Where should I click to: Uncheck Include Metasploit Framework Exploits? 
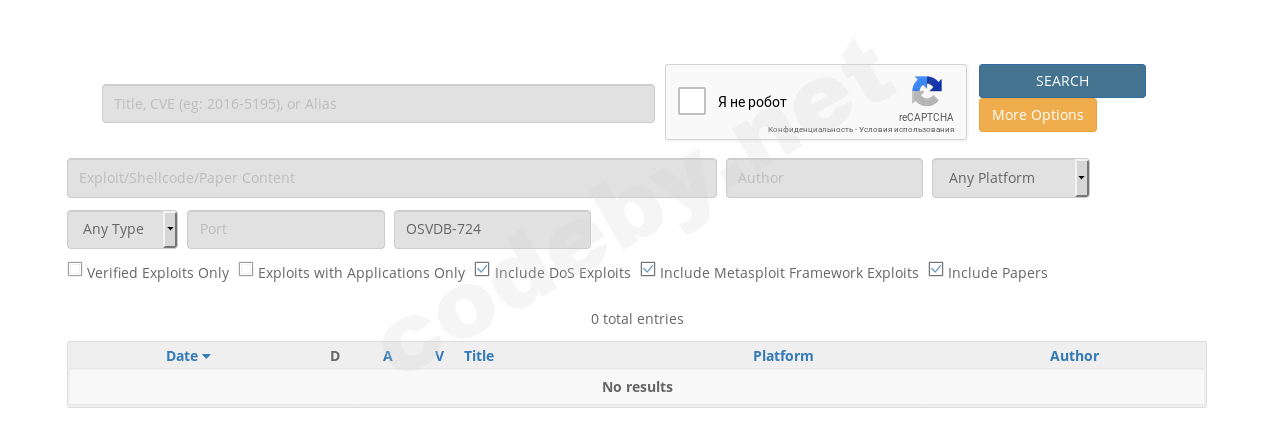[648, 269]
